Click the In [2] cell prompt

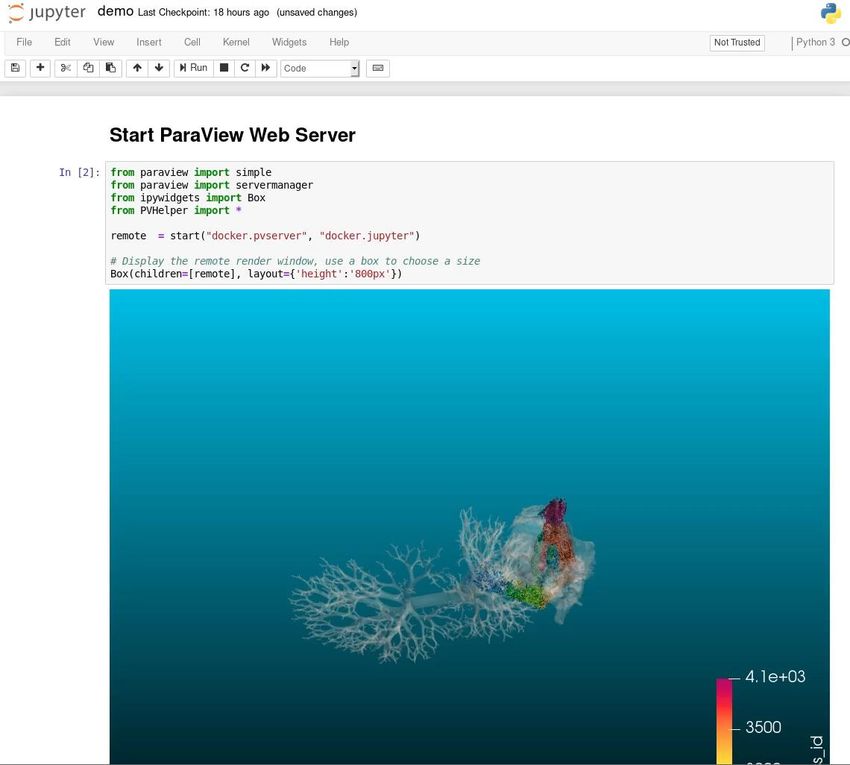(x=80, y=172)
